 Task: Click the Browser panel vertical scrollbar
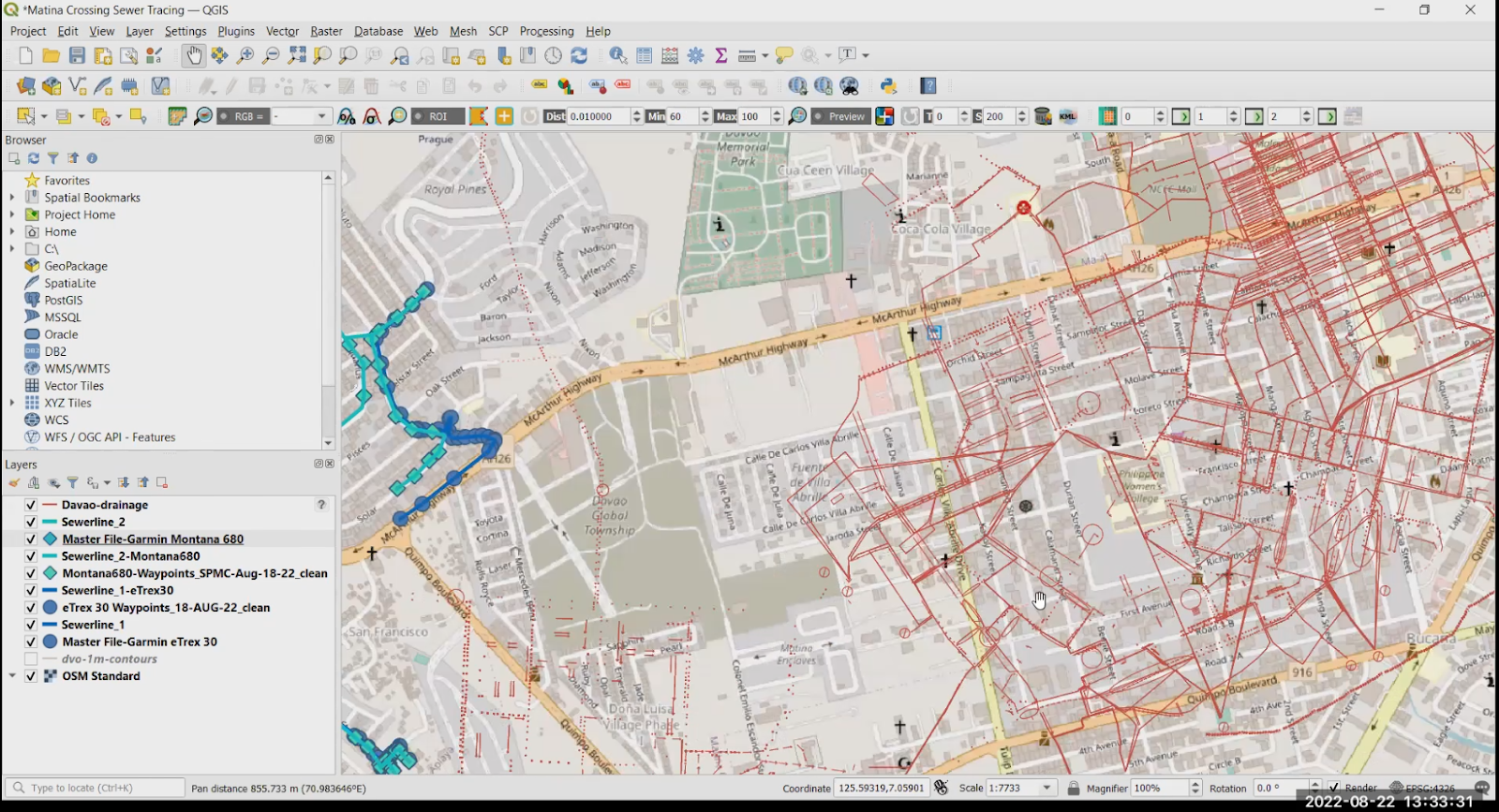pos(328,309)
